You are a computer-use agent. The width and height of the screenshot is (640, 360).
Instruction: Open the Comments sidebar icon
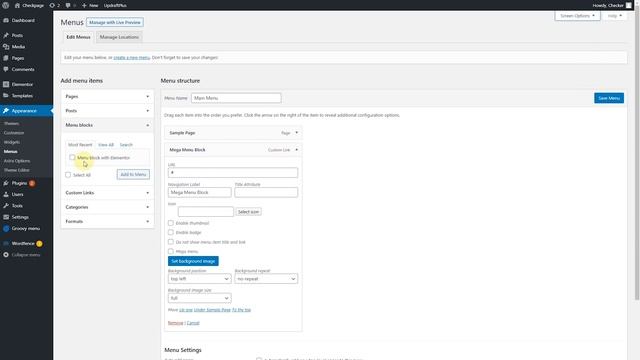tap(6, 69)
